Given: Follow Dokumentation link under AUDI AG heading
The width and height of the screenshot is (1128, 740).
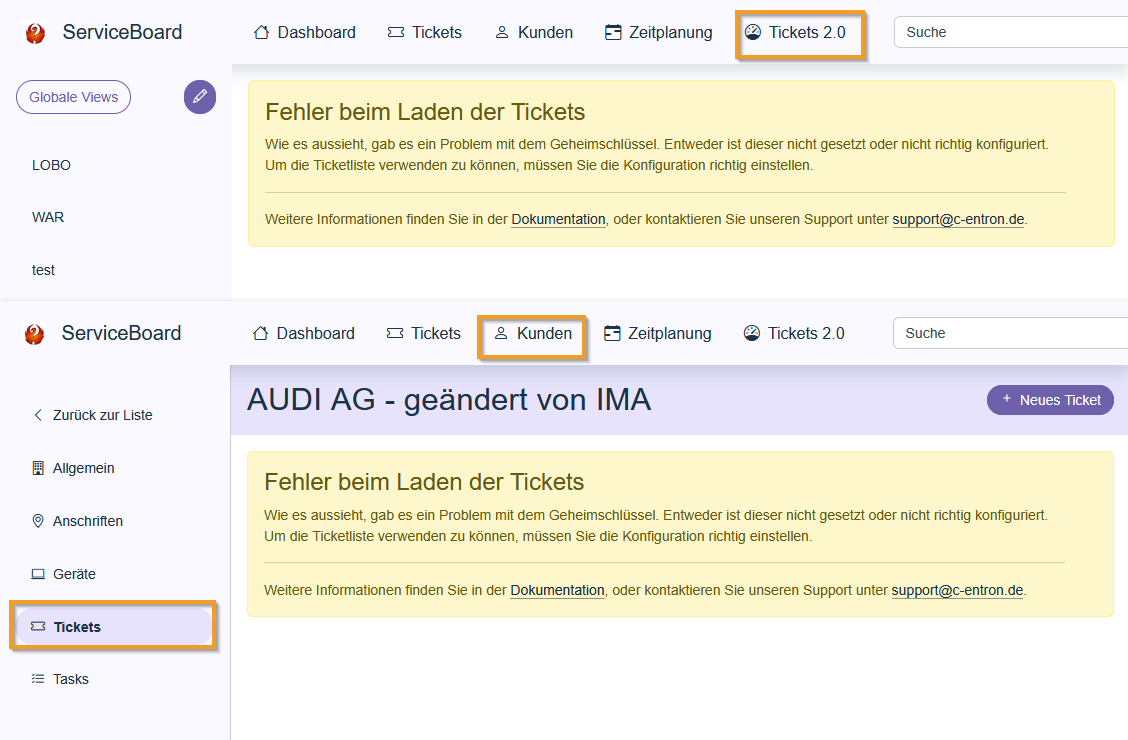Looking at the screenshot, I should click(557, 590).
